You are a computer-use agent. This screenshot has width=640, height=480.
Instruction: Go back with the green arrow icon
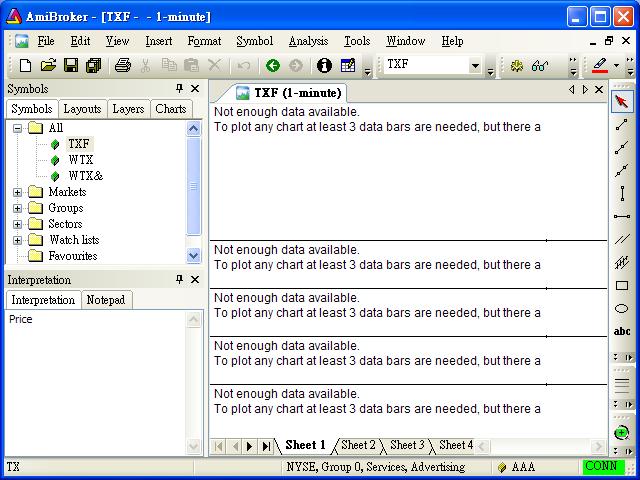pos(273,65)
